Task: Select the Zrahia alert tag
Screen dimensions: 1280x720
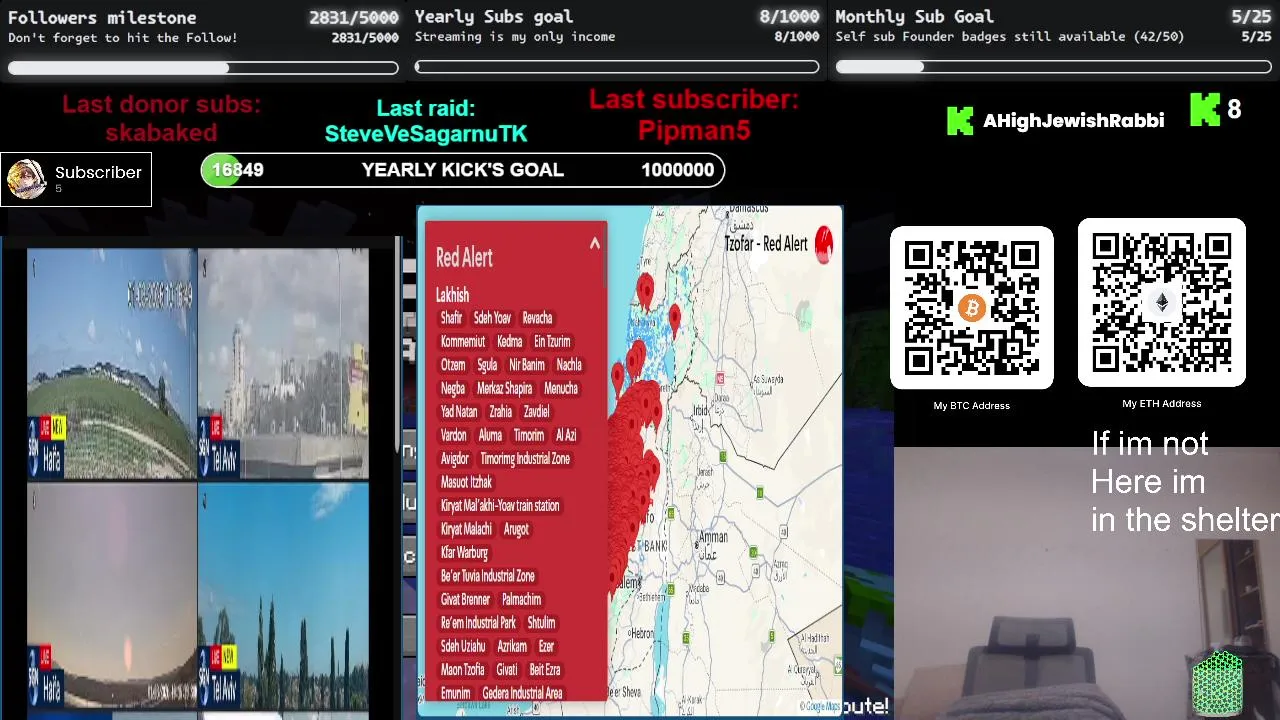Action: (501, 412)
